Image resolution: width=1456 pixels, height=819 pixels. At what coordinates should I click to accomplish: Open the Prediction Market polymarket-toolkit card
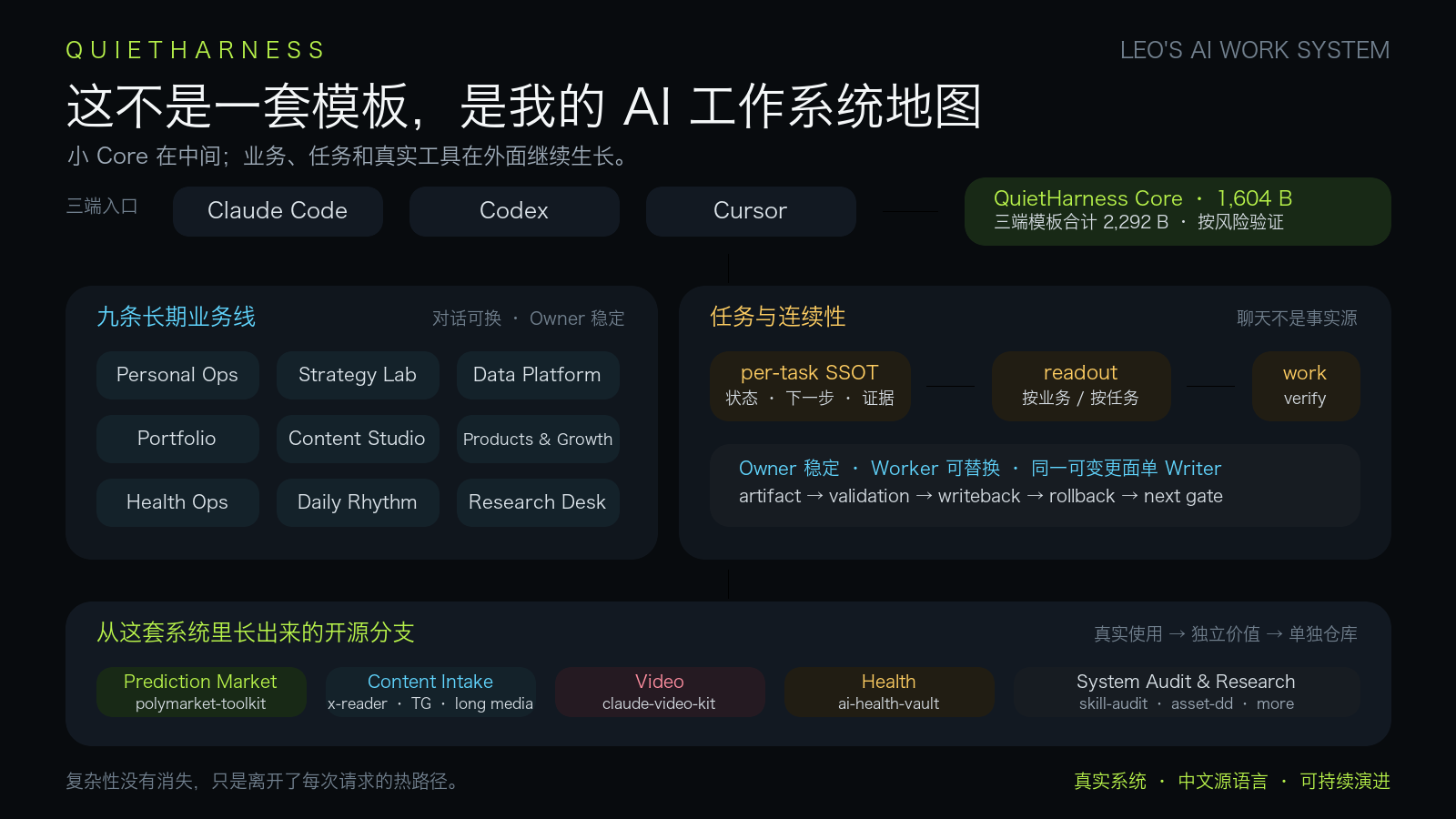click(x=201, y=692)
